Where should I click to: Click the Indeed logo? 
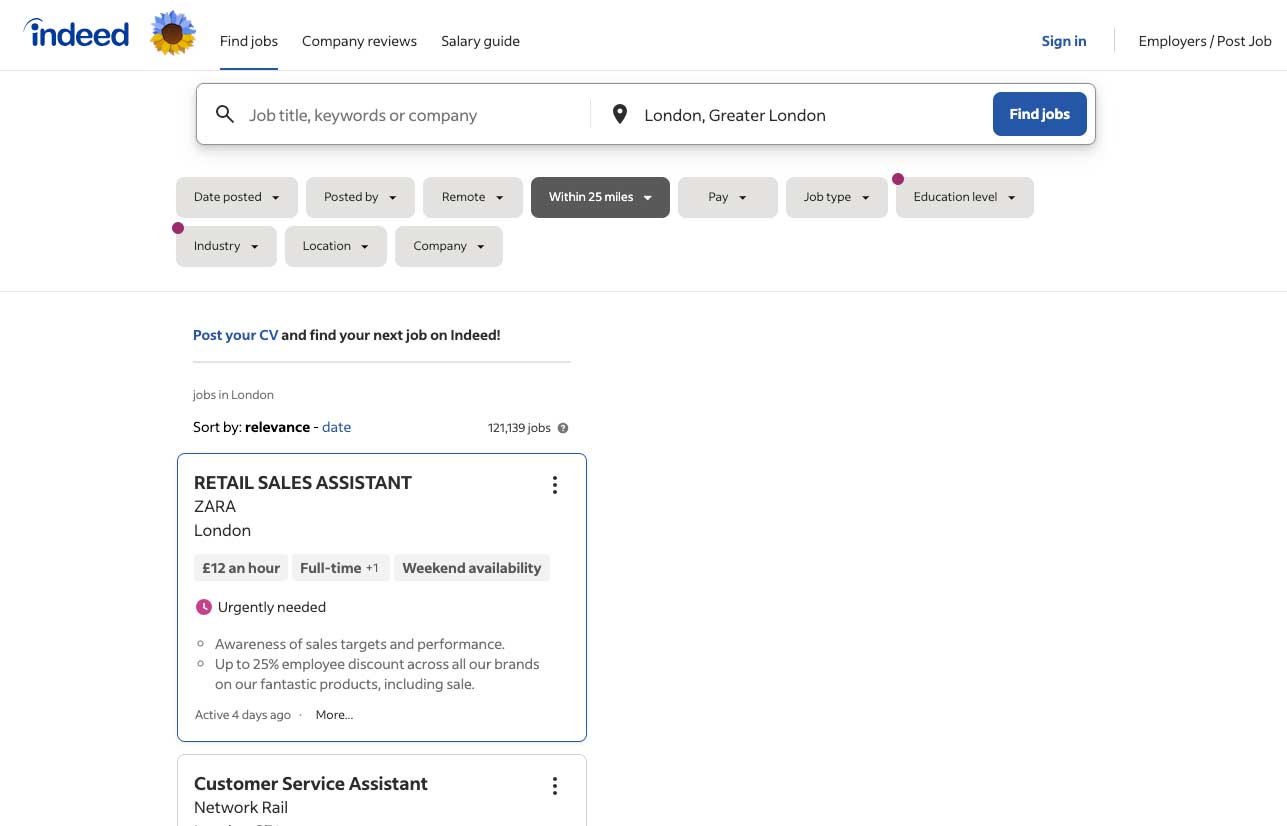76,34
